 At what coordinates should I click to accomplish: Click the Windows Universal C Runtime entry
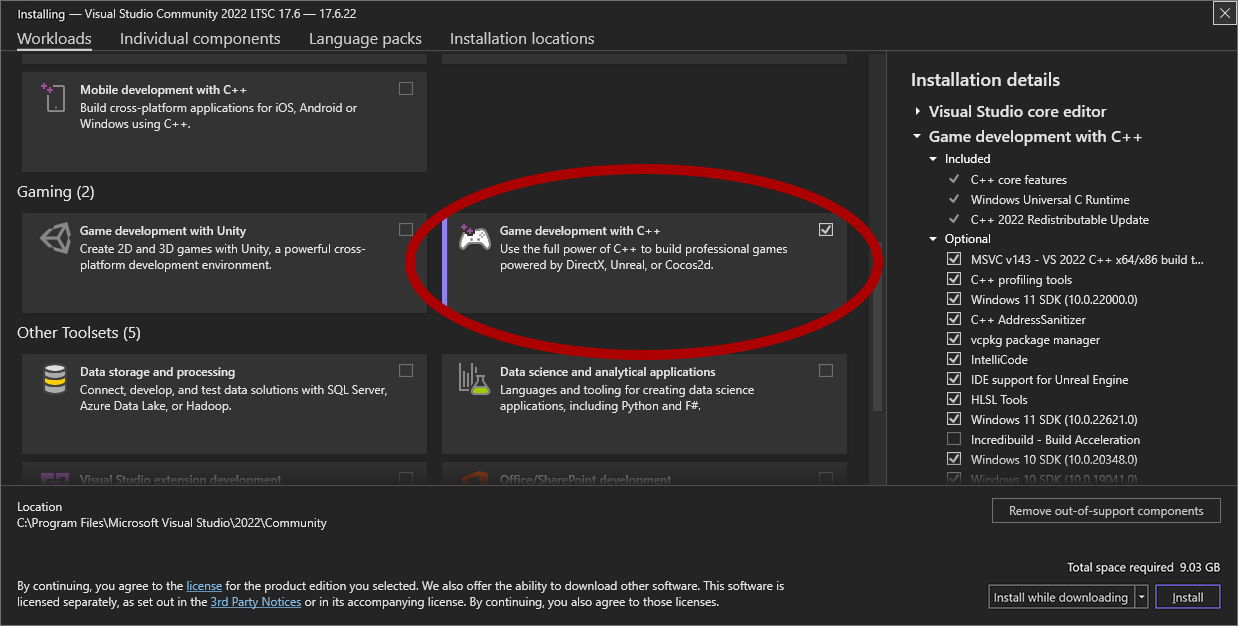(x=1050, y=200)
